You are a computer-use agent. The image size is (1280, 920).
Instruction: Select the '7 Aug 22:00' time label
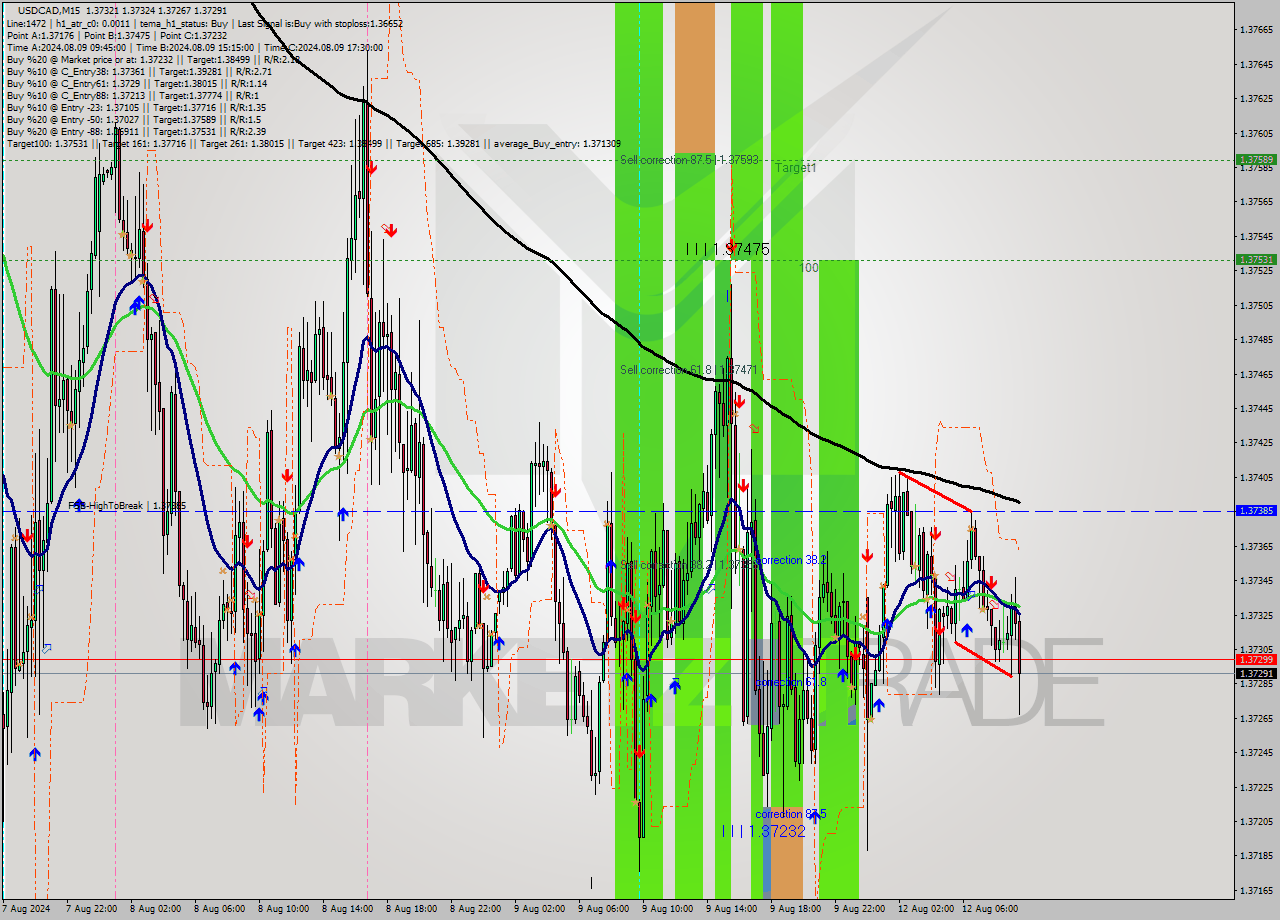(93, 908)
